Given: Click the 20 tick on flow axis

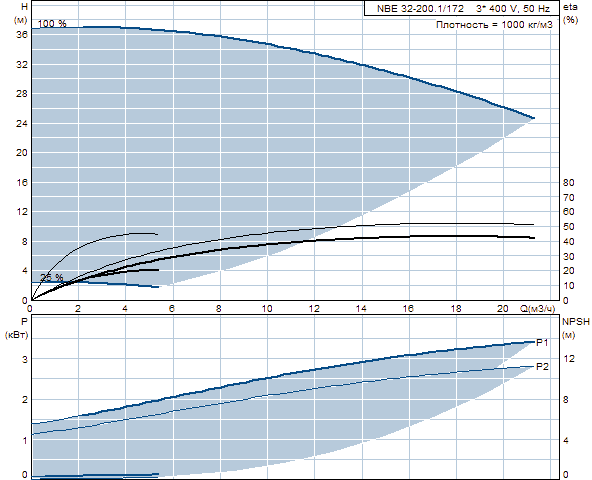Looking at the screenshot, I should pyautogui.click(x=503, y=309).
